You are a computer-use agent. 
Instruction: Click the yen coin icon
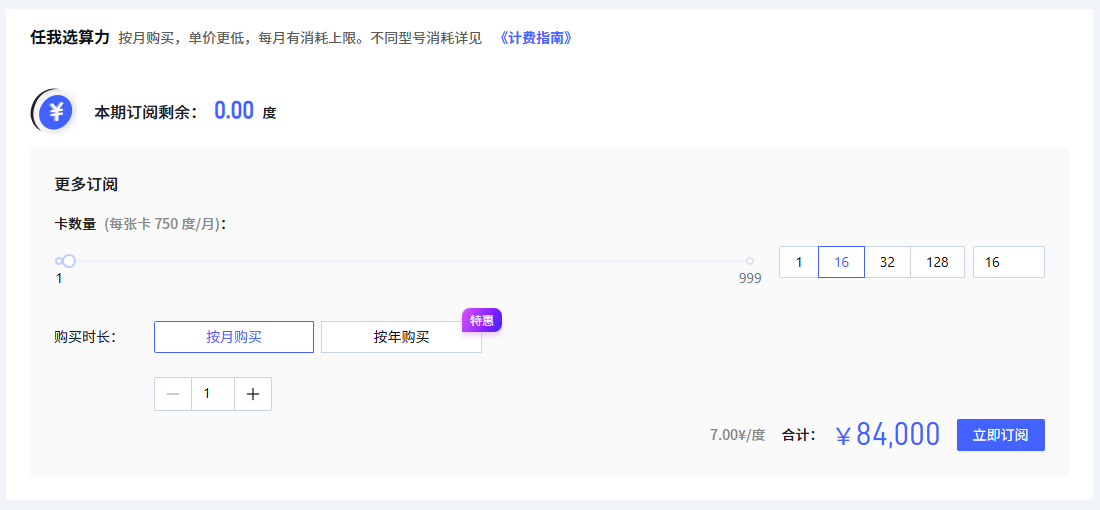[54, 111]
